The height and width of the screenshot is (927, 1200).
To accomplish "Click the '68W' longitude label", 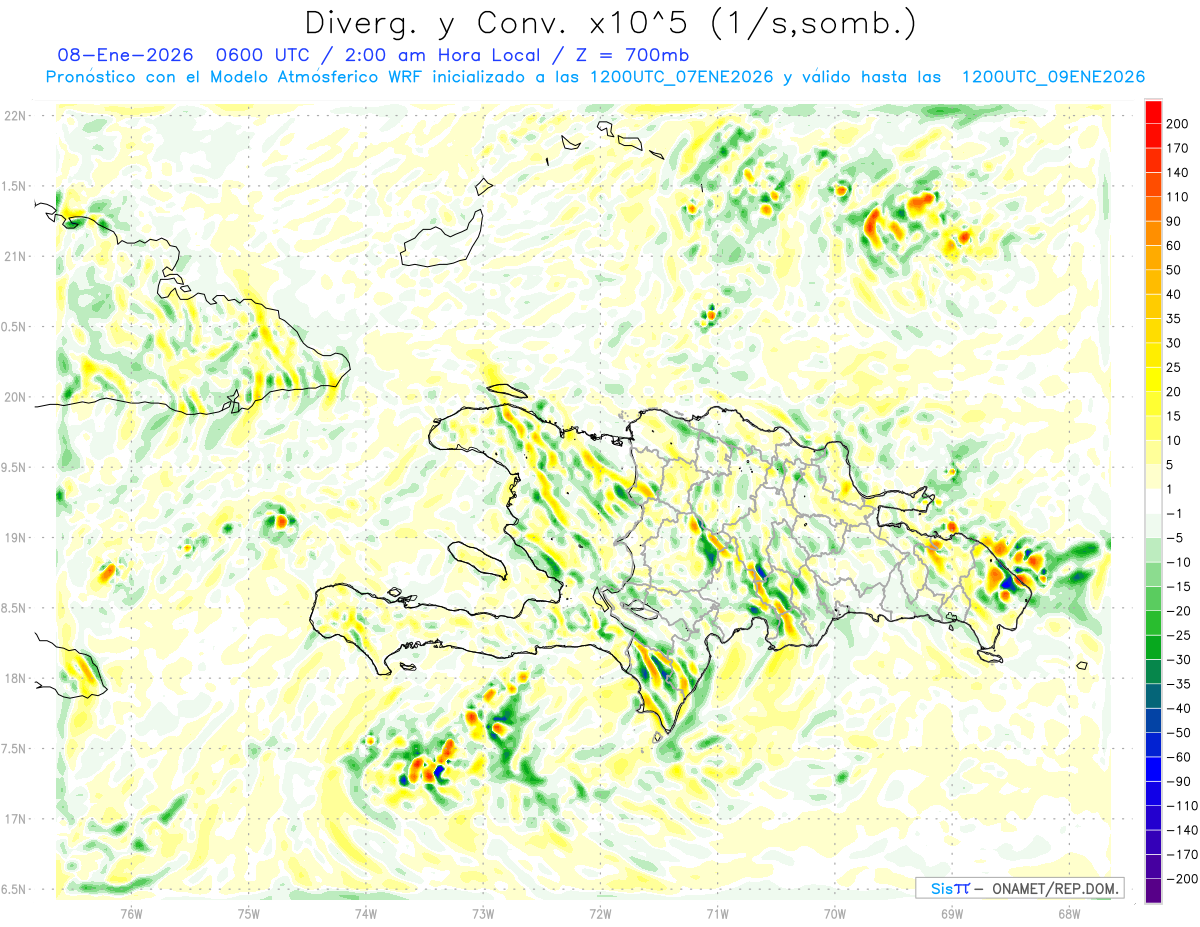I will point(1069,912).
